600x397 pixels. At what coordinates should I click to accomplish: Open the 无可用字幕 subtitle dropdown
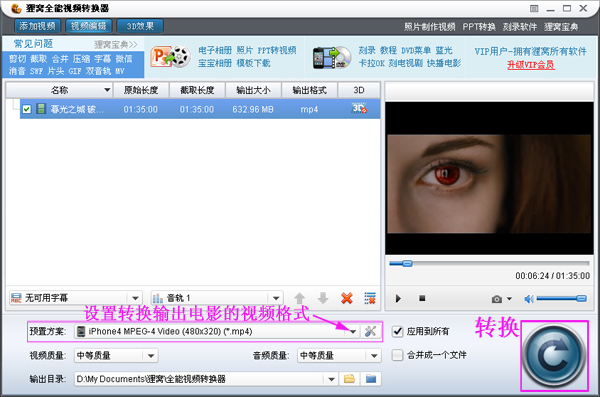pos(135,298)
